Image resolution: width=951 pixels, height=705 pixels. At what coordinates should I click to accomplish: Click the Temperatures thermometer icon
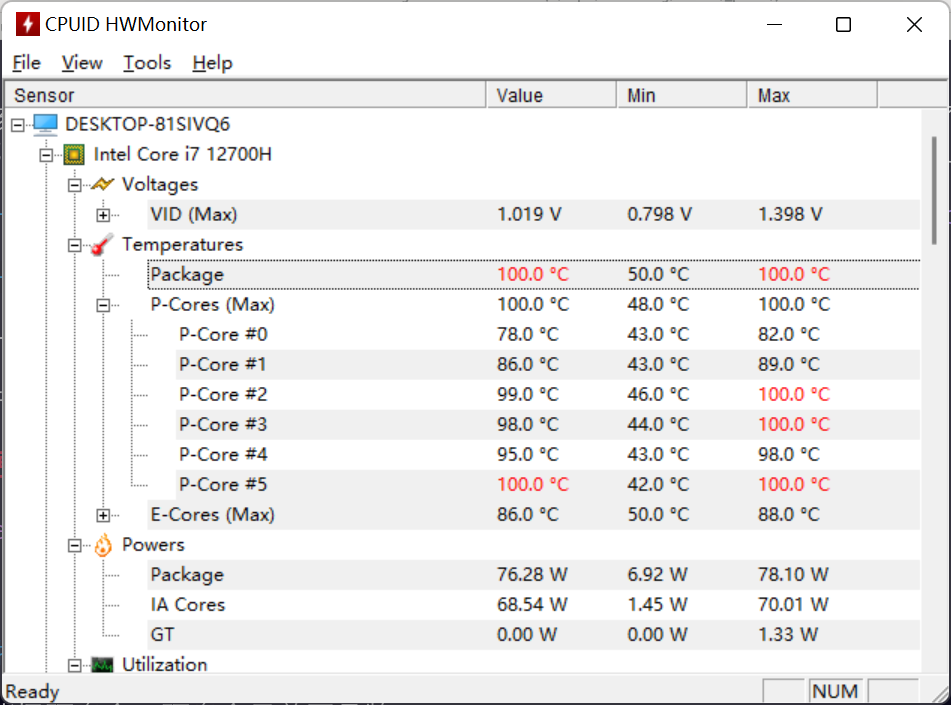pos(102,245)
